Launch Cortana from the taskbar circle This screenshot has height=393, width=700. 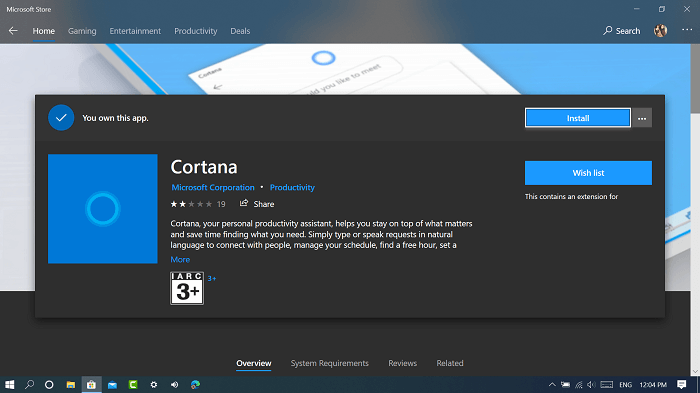pos(49,385)
